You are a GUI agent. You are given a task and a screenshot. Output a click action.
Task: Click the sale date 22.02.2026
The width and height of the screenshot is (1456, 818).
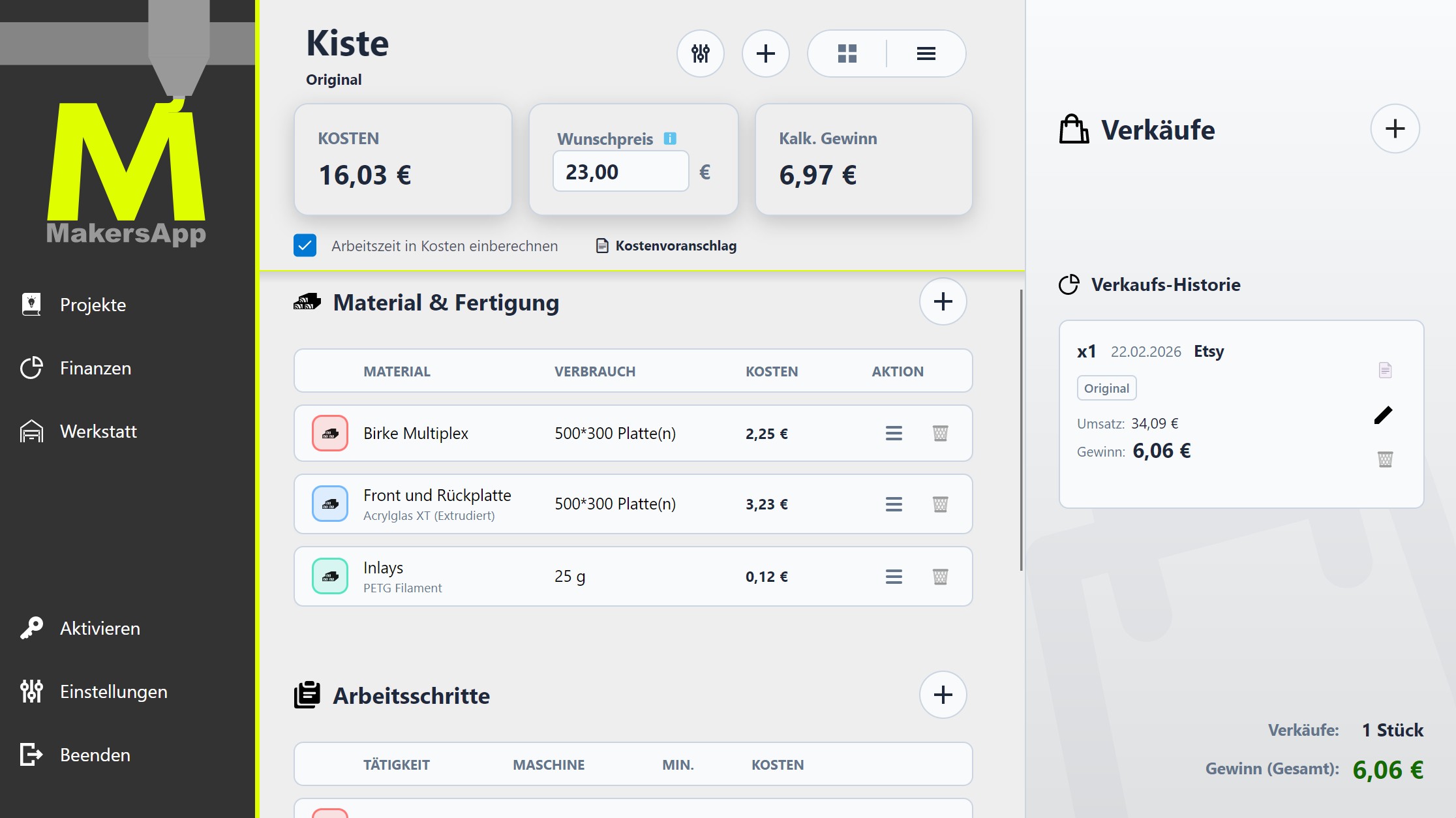1146,352
